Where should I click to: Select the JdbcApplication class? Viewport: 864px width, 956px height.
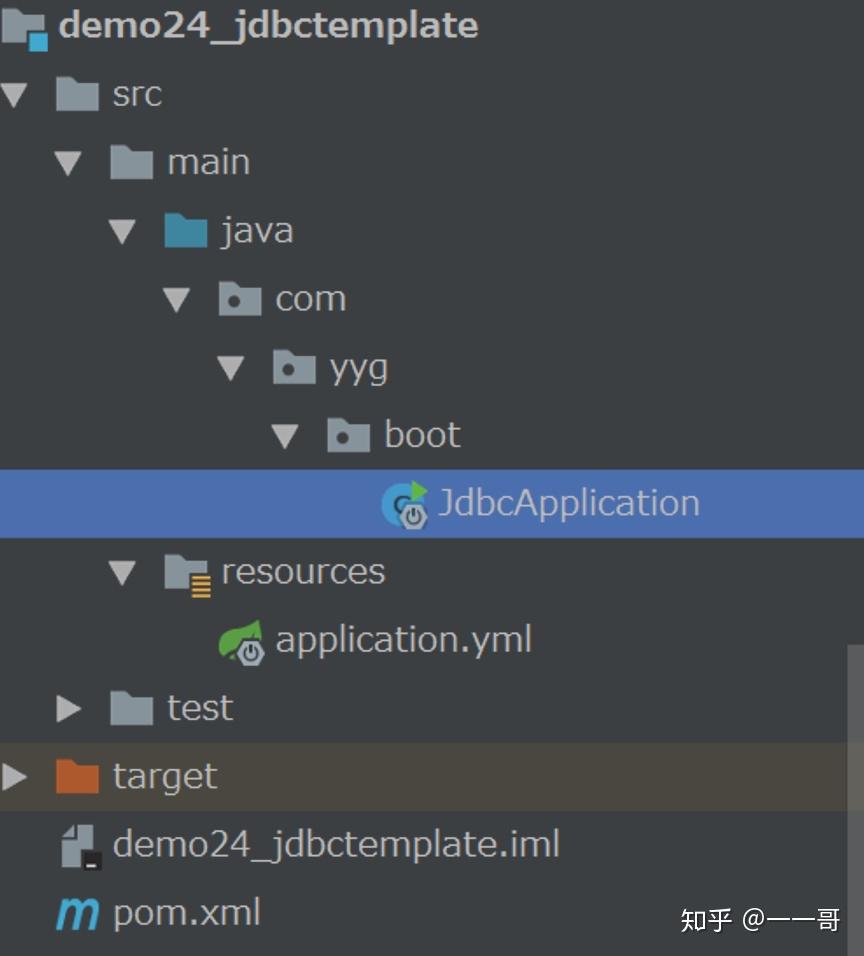(x=570, y=503)
